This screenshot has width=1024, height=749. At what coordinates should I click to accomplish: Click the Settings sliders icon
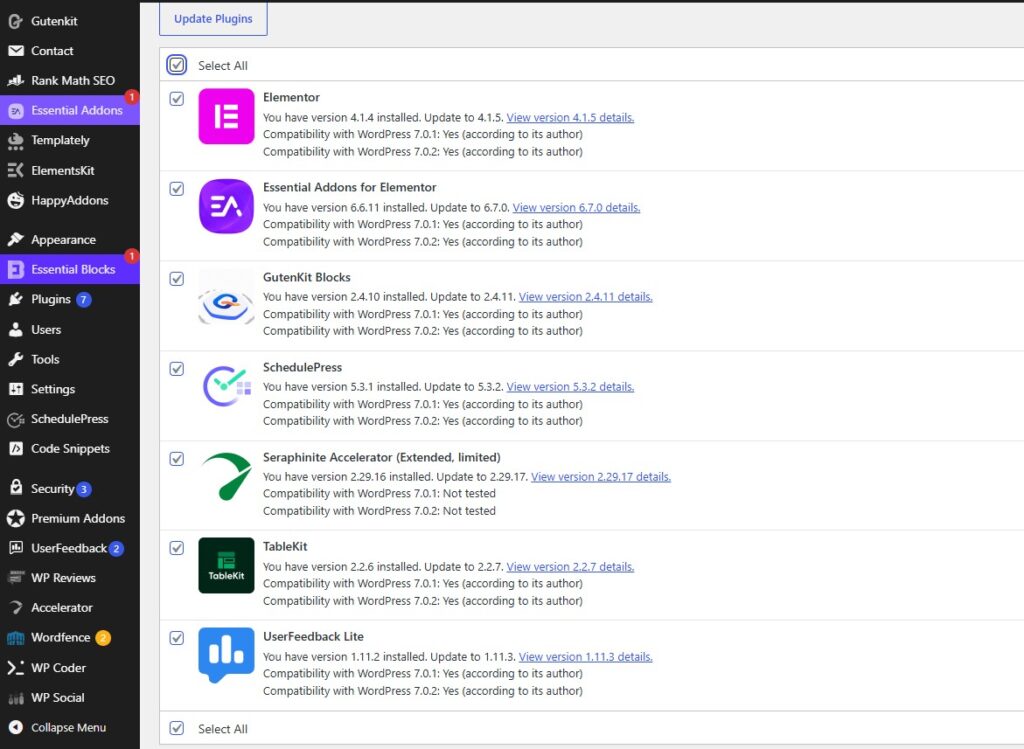(16, 389)
